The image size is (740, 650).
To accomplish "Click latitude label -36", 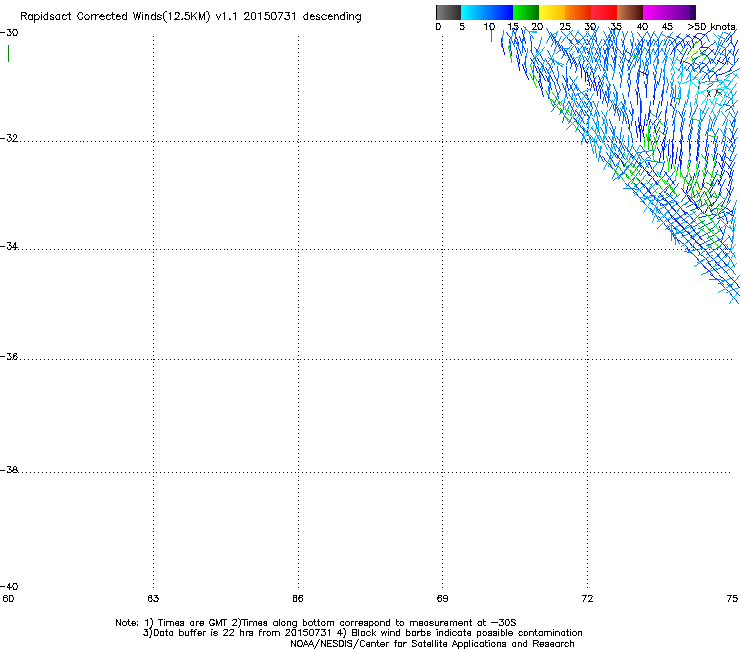I will click(x=9, y=356).
